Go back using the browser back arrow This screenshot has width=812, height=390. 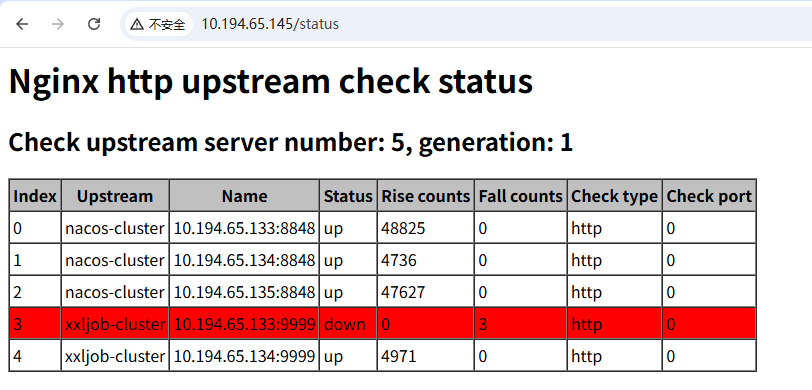pyautogui.click(x=22, y=24)
